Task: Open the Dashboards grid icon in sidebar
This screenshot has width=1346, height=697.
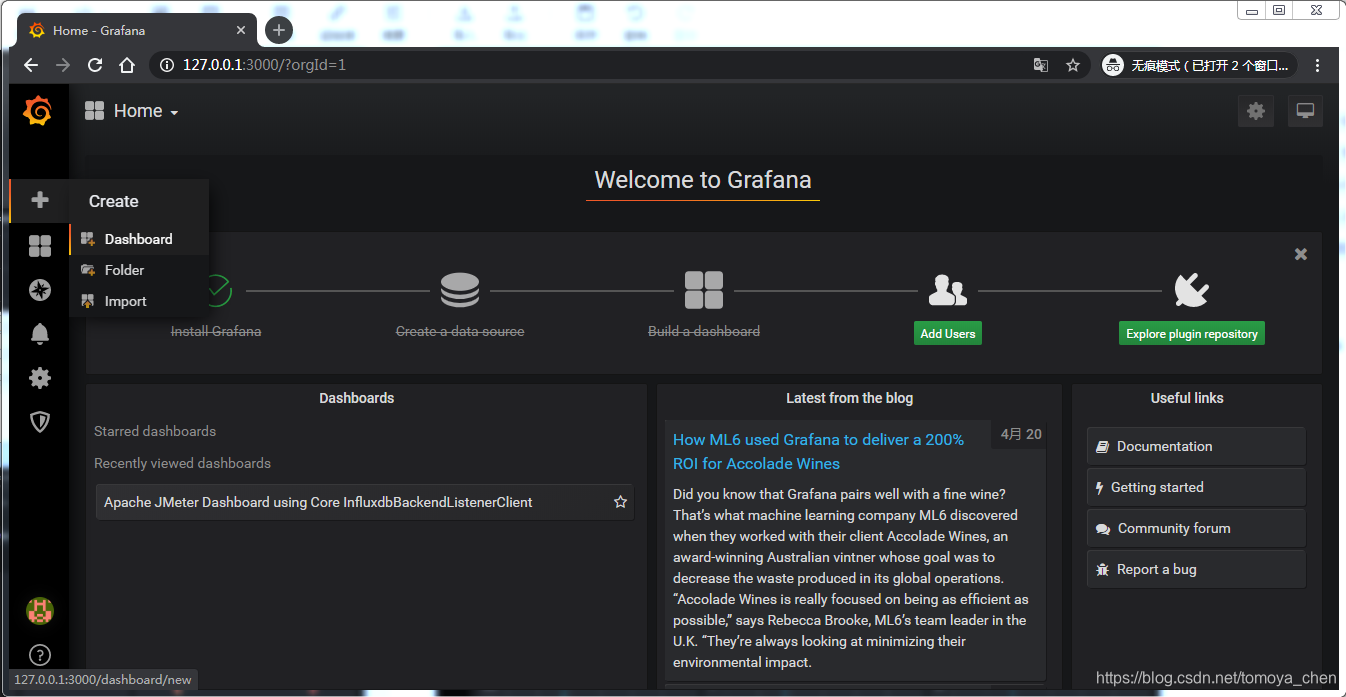Action: [40, 246]
